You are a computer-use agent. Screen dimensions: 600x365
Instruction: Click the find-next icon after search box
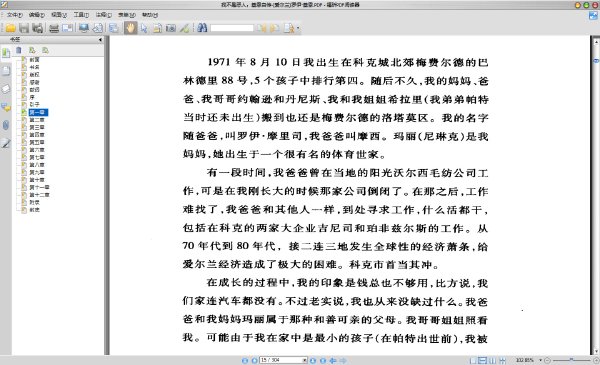click(274, 28)
